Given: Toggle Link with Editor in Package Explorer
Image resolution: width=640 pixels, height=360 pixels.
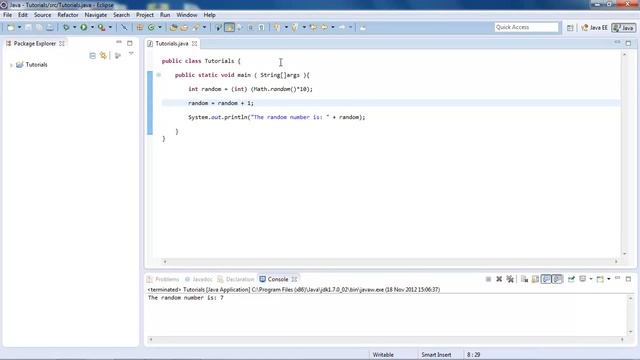Looking at the screenshot, I should [103, 56].
